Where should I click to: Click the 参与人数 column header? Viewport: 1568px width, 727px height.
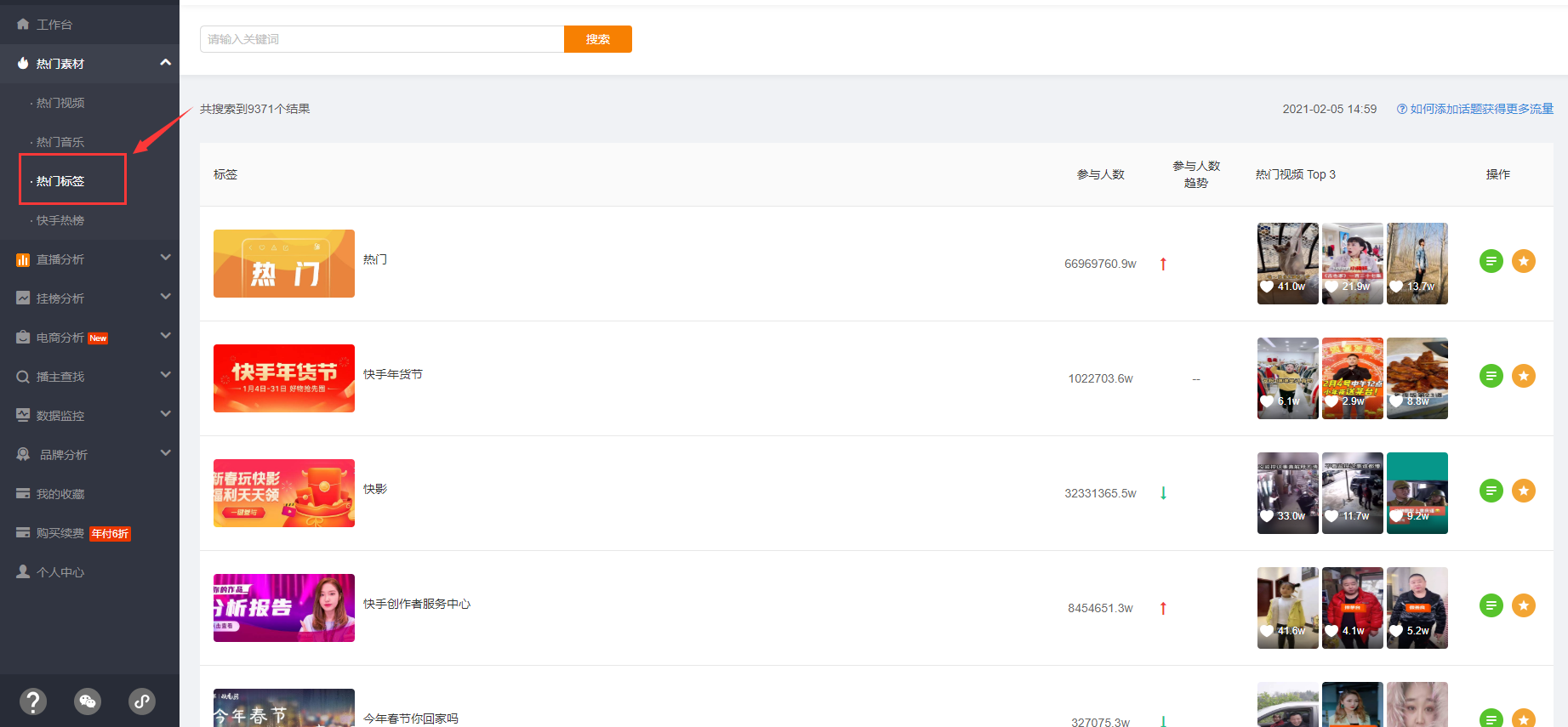[1101, 174]
